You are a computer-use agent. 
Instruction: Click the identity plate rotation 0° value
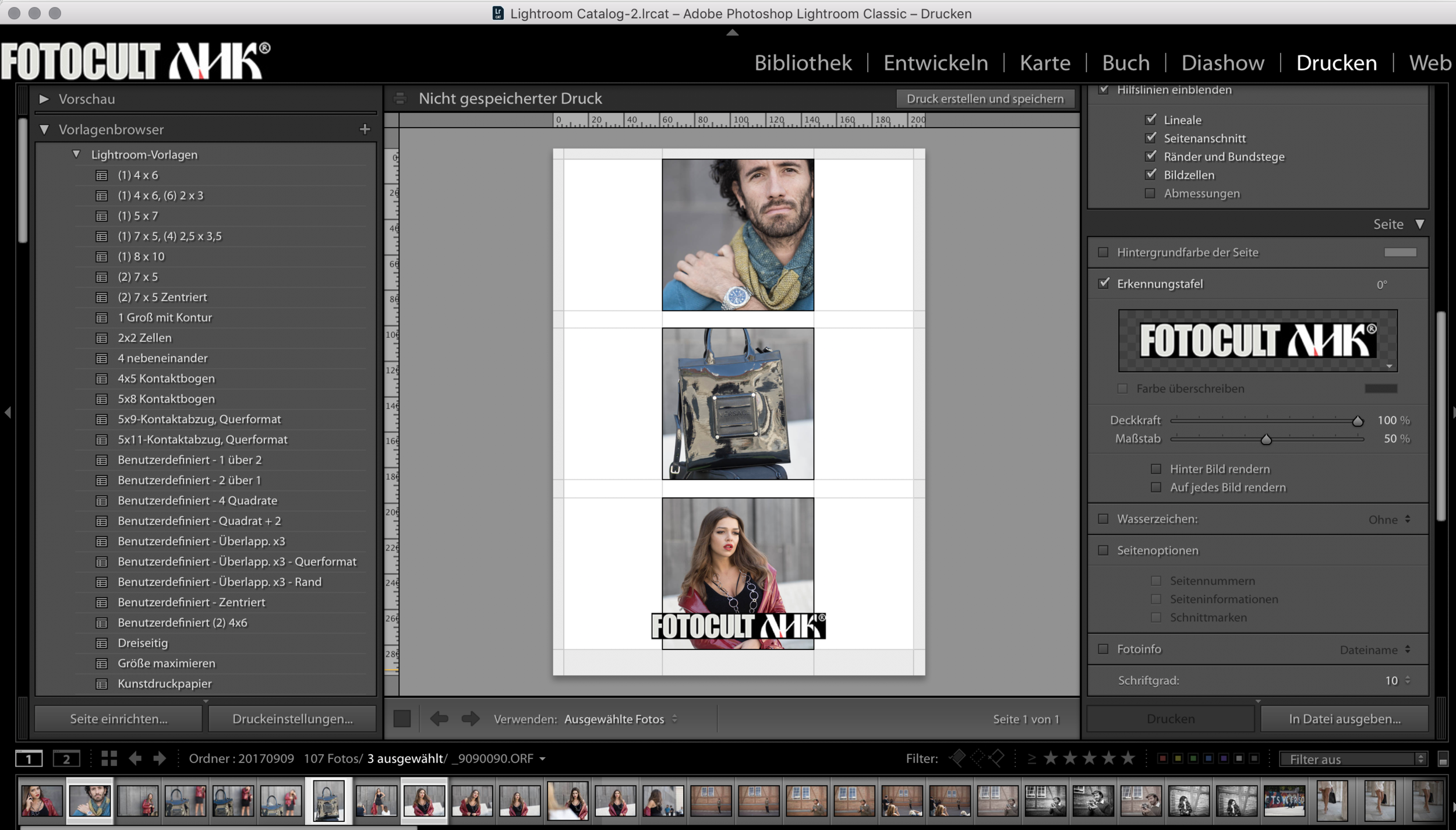point(1381,284)
